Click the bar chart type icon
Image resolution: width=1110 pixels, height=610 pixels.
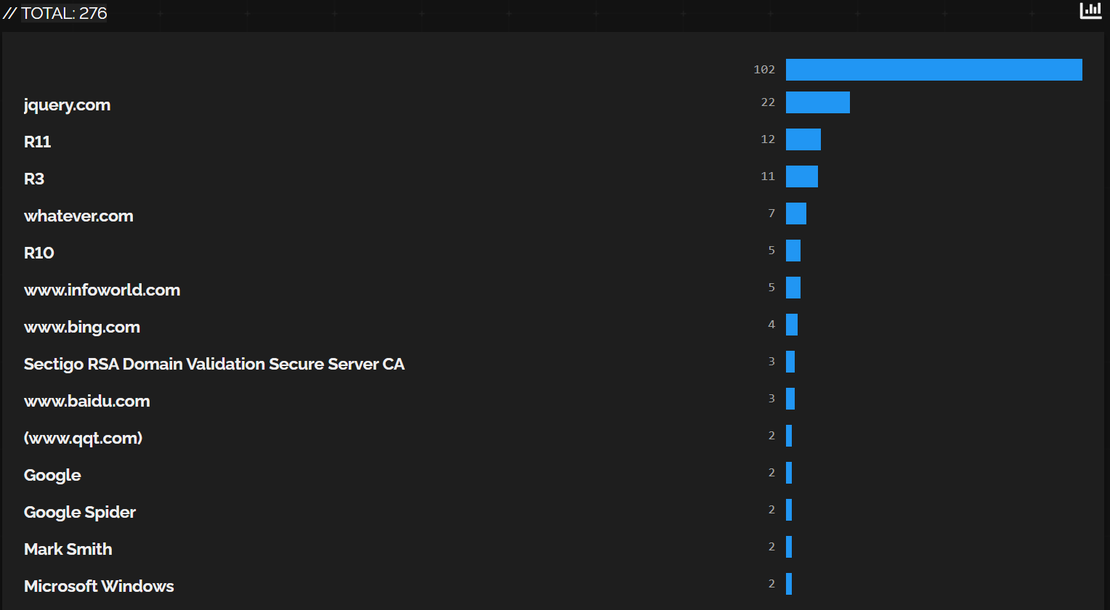(x=1090, y=10)
